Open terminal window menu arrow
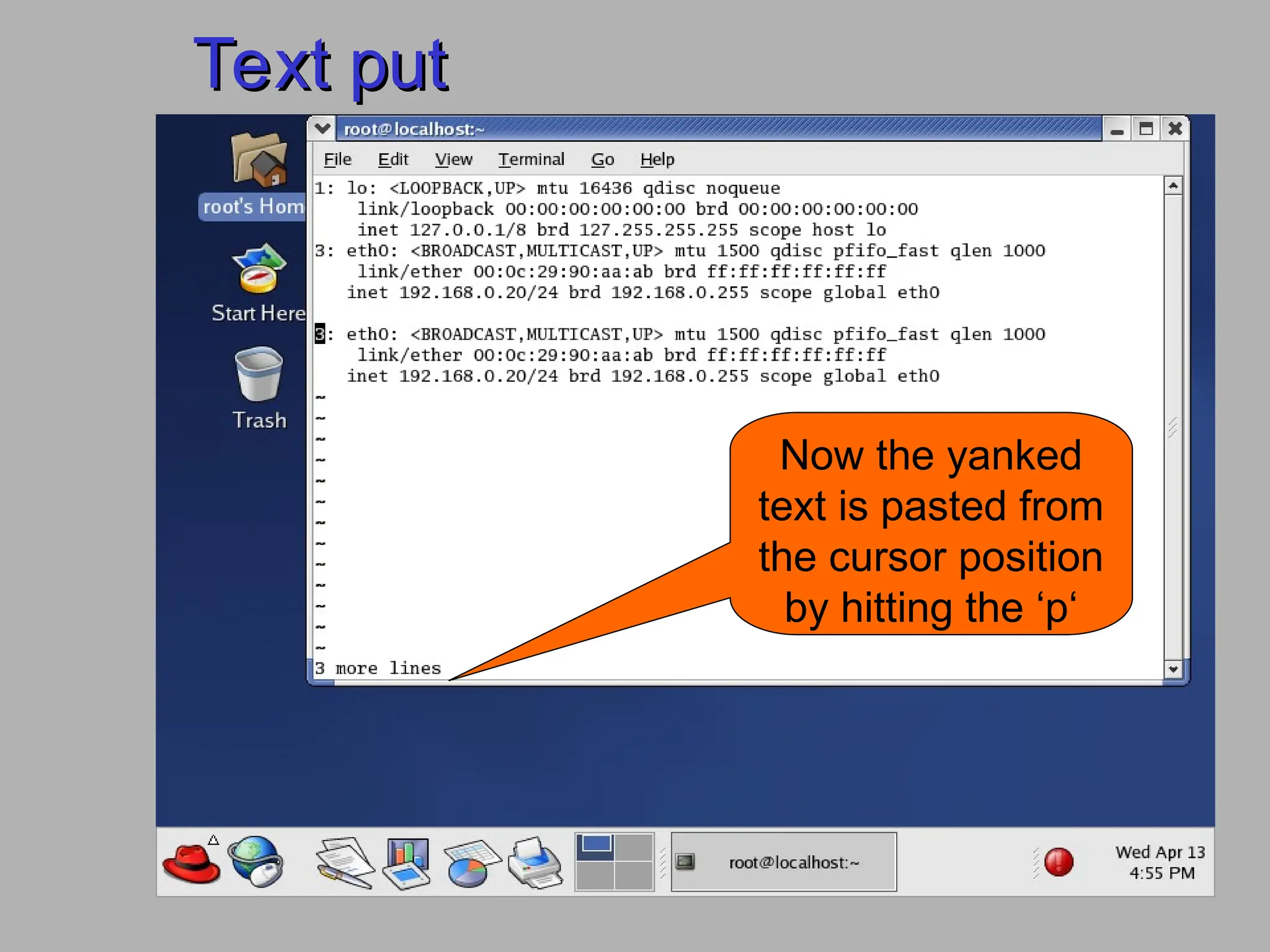 coord(322,129)
